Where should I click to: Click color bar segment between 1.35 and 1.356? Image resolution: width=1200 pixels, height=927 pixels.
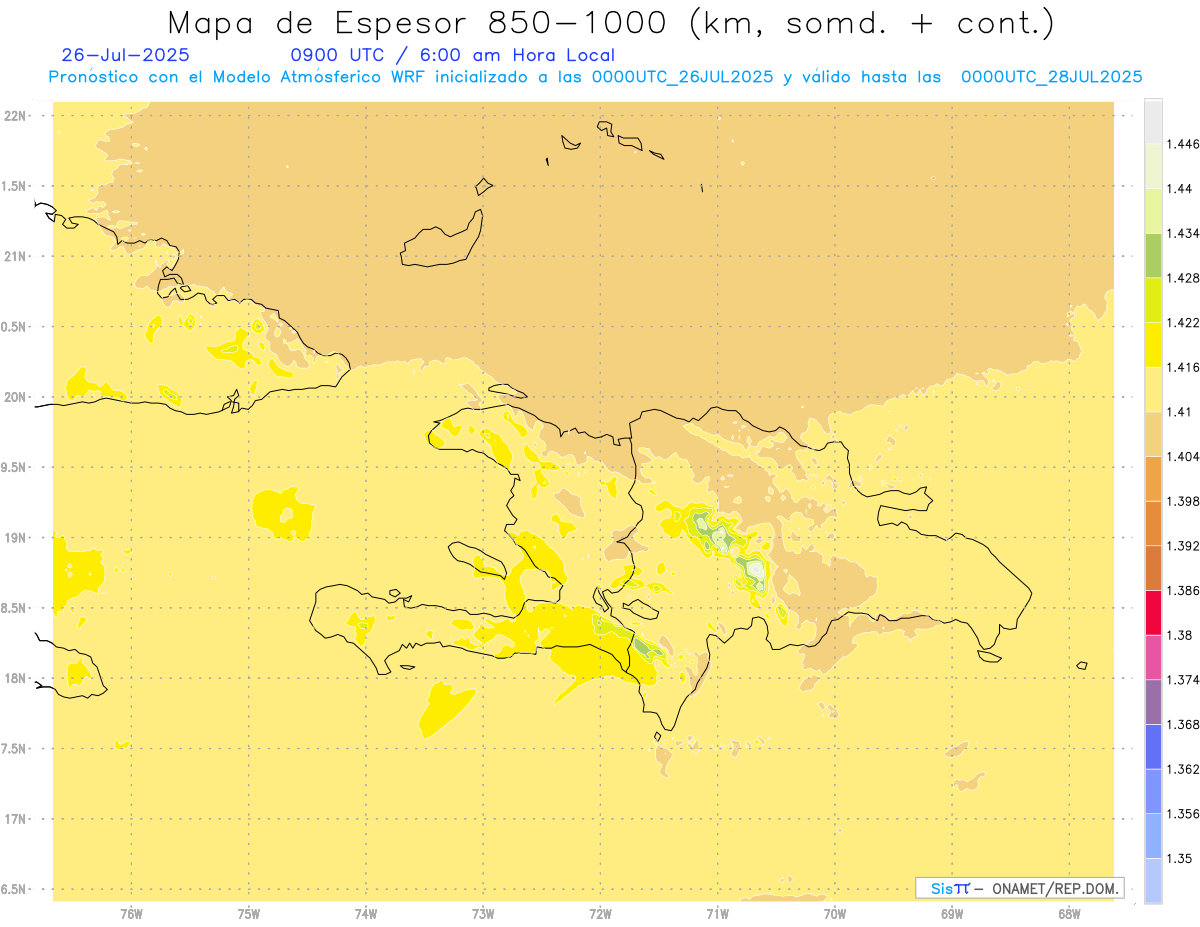pos(1153,836)
